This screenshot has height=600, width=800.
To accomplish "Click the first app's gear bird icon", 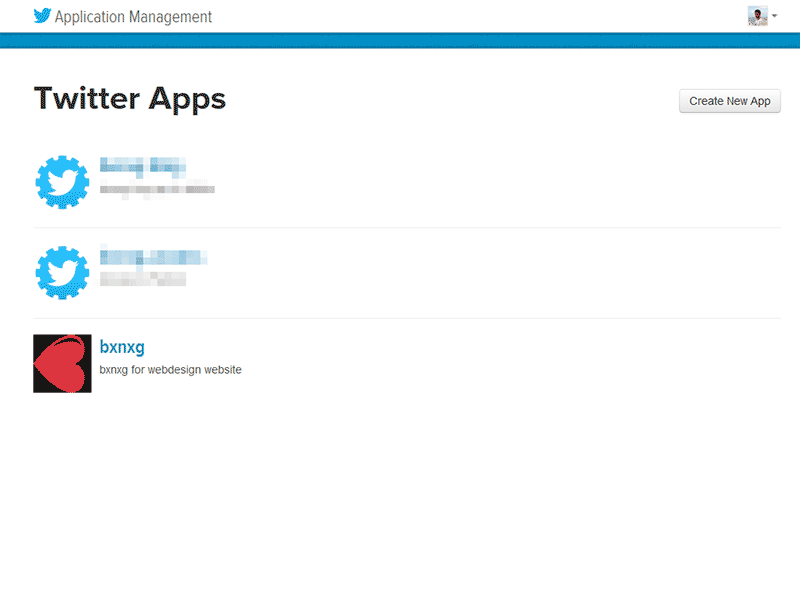I will (x=62, y=182).
